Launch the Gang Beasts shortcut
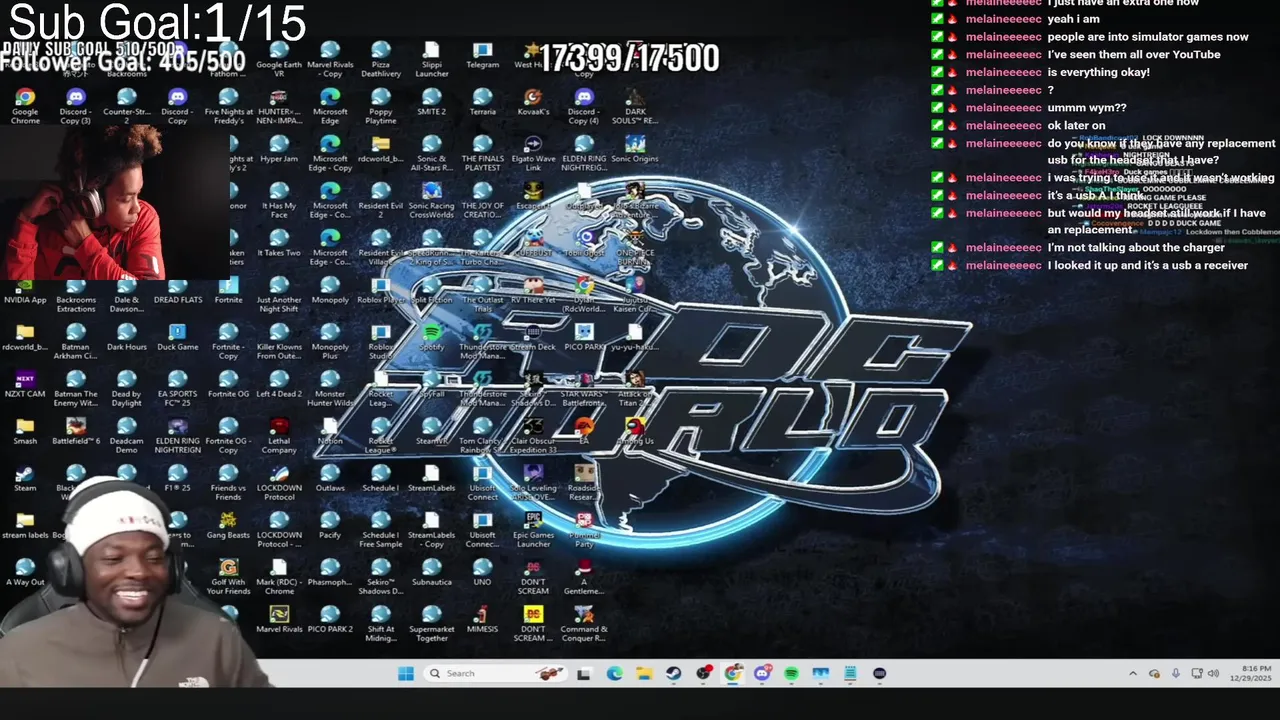1280x720 pixels. click(228, 525)
